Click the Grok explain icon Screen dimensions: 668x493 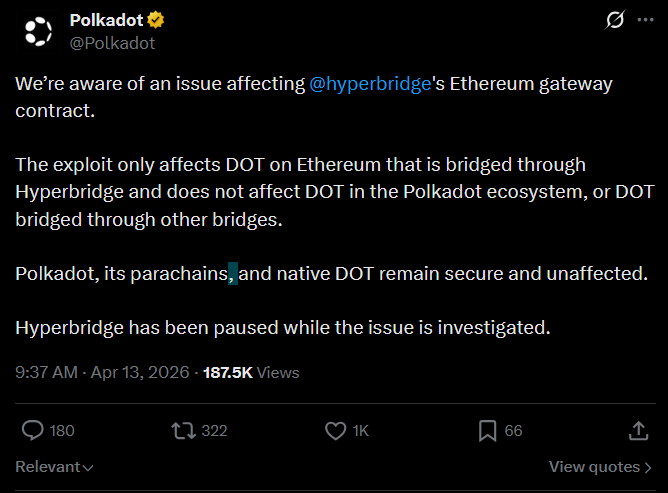[615, 20]
